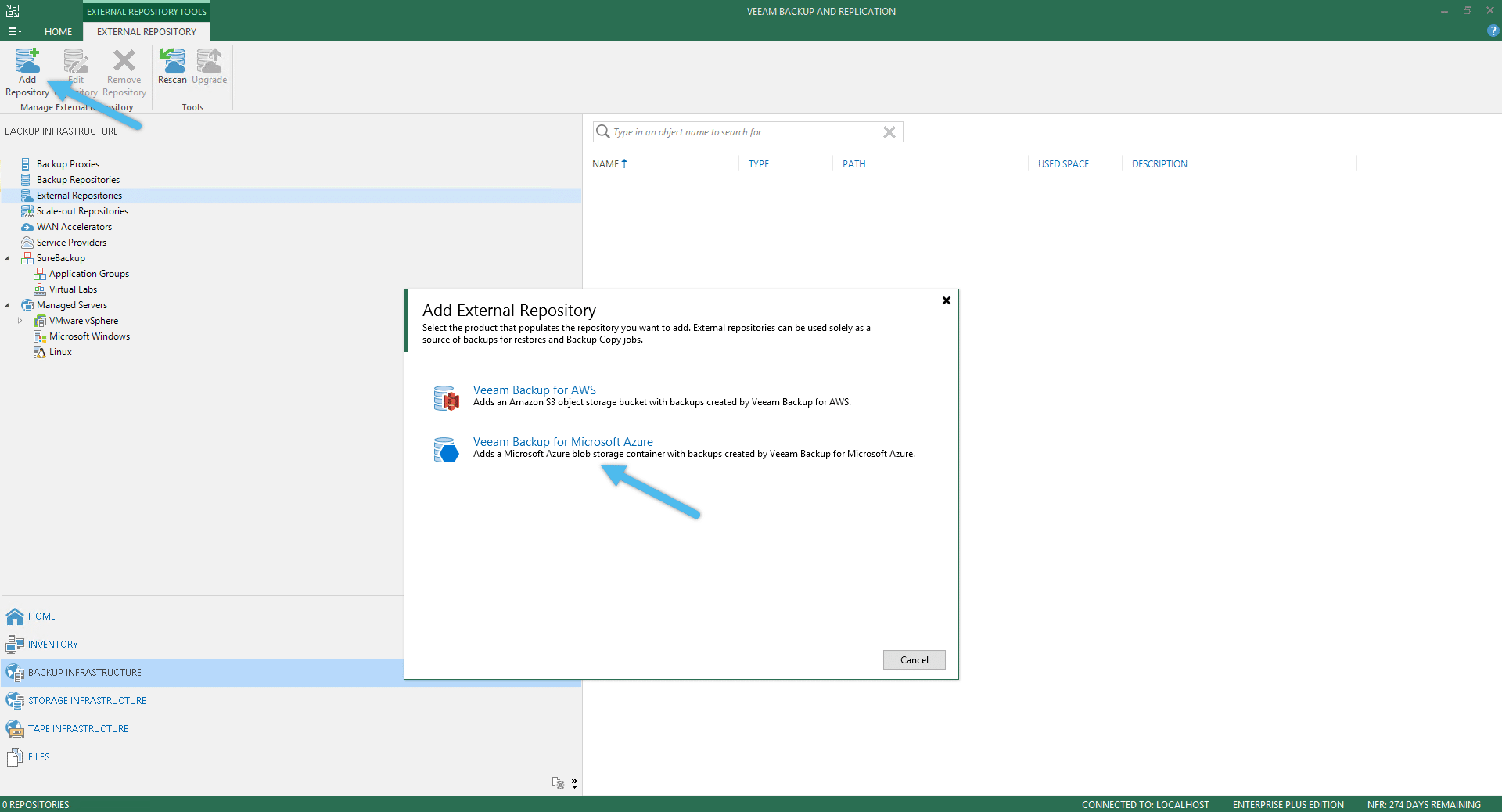Click the app logo icon in title bar
1502x812 pixels.
point(13,11)
